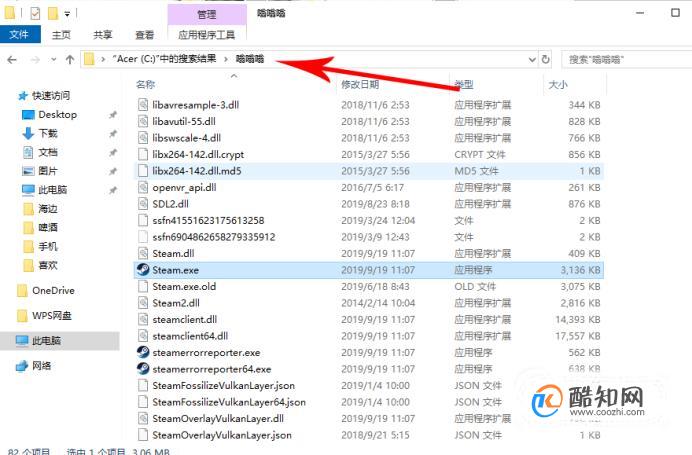692x455 pixels.
Task: Open the Quick Access Toolbar dropdown arrow
Action: coord(67,14)
